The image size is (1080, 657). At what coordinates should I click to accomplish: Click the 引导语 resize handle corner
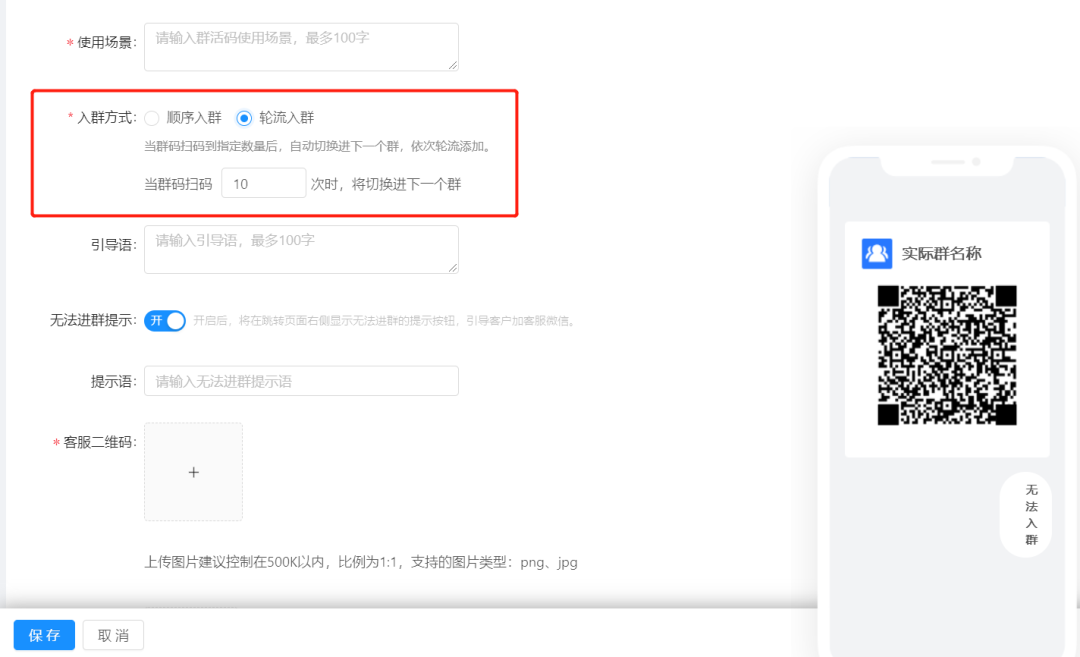(x=453, y=267)
